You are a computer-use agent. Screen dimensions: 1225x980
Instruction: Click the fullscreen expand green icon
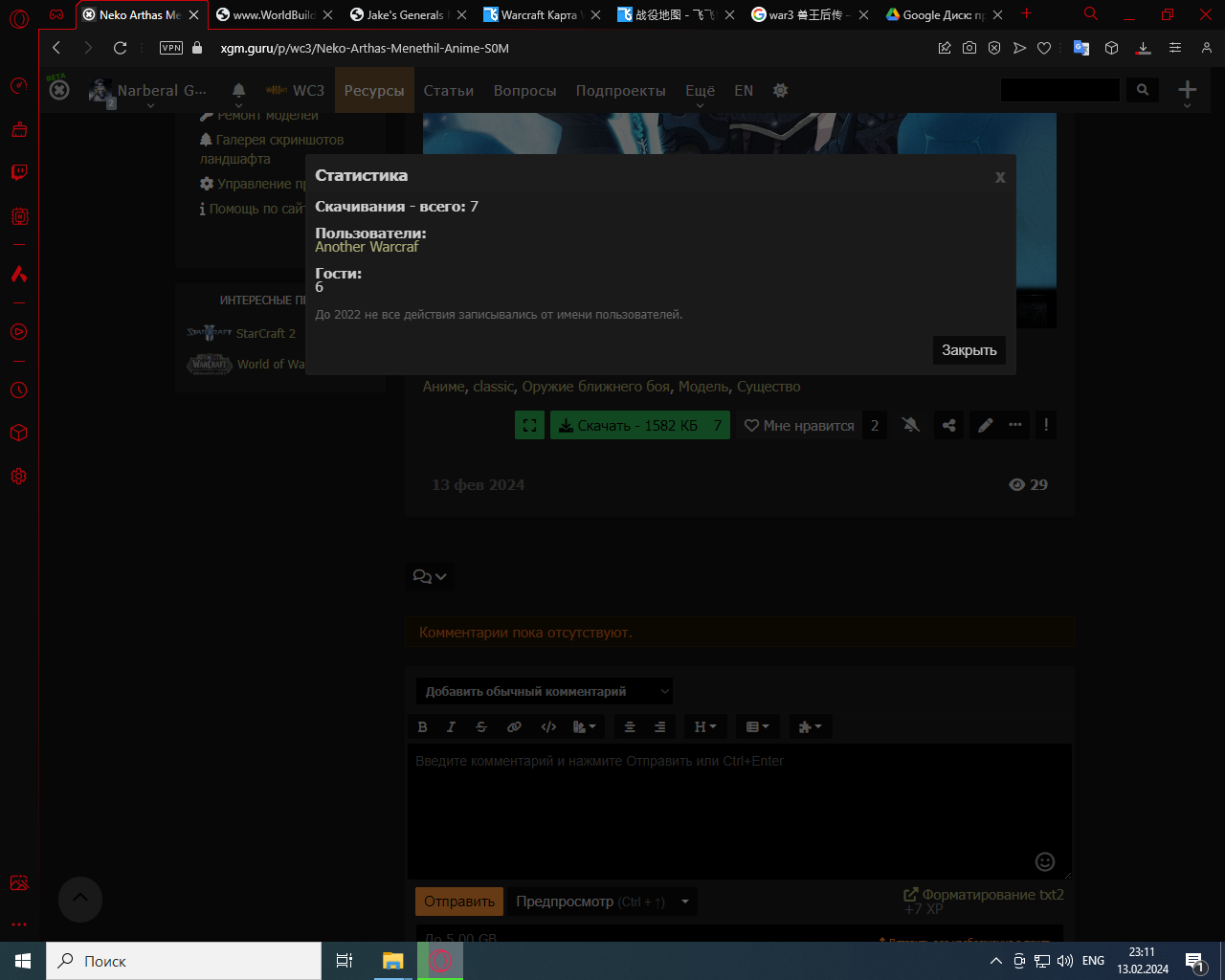[529, 425]
